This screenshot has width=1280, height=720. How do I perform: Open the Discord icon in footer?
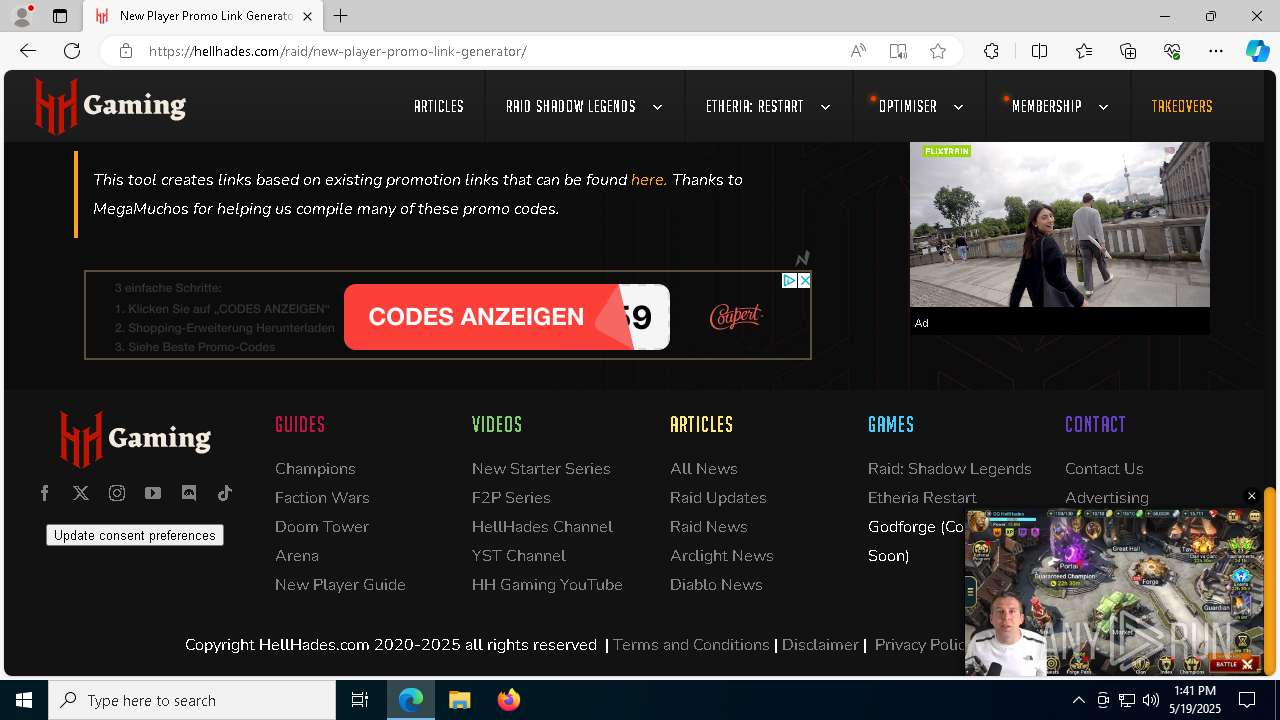pyautogui.click(x=189, y=493)
